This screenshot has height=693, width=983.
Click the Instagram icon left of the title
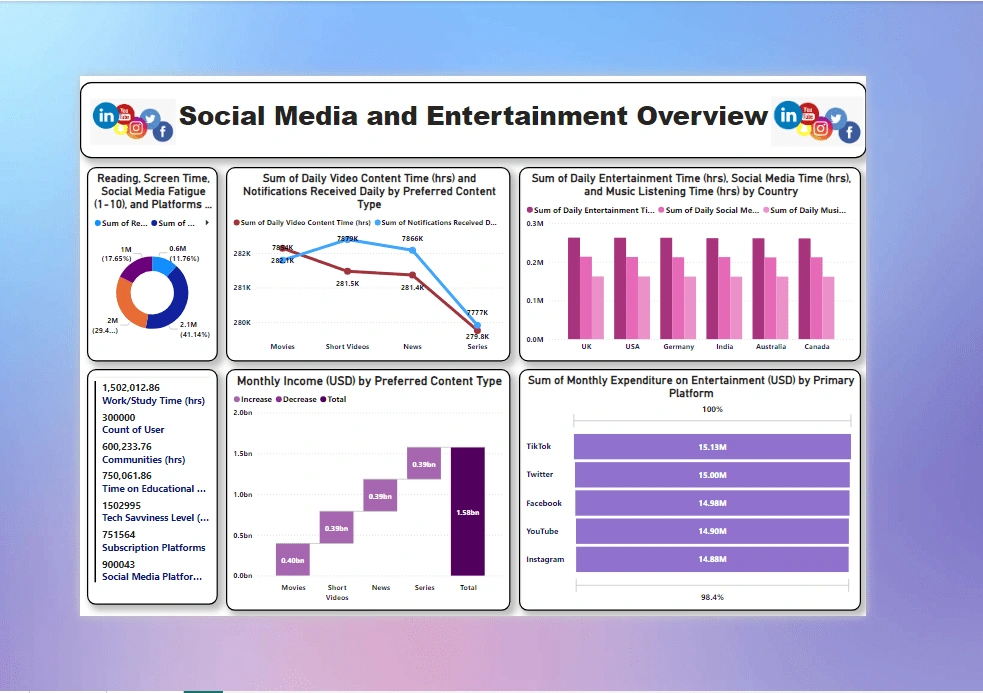(136, 129)
